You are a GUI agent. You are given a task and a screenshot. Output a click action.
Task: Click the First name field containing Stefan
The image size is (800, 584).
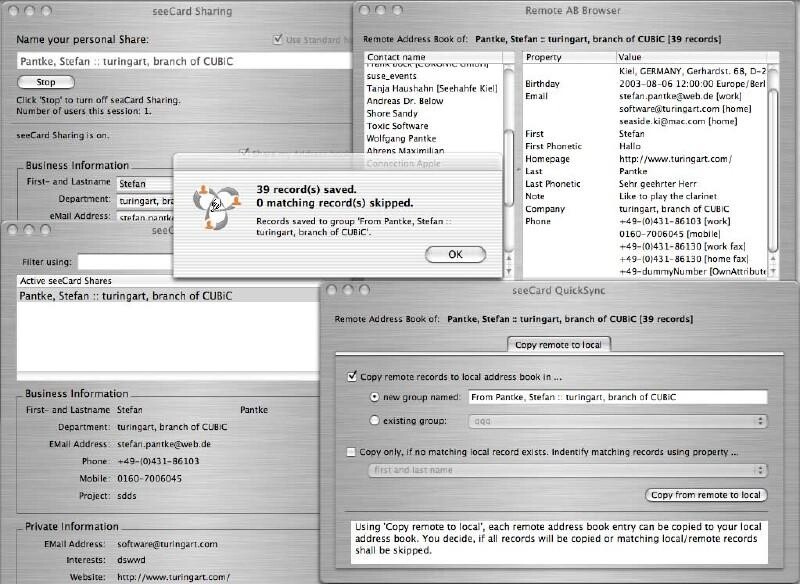145,184
